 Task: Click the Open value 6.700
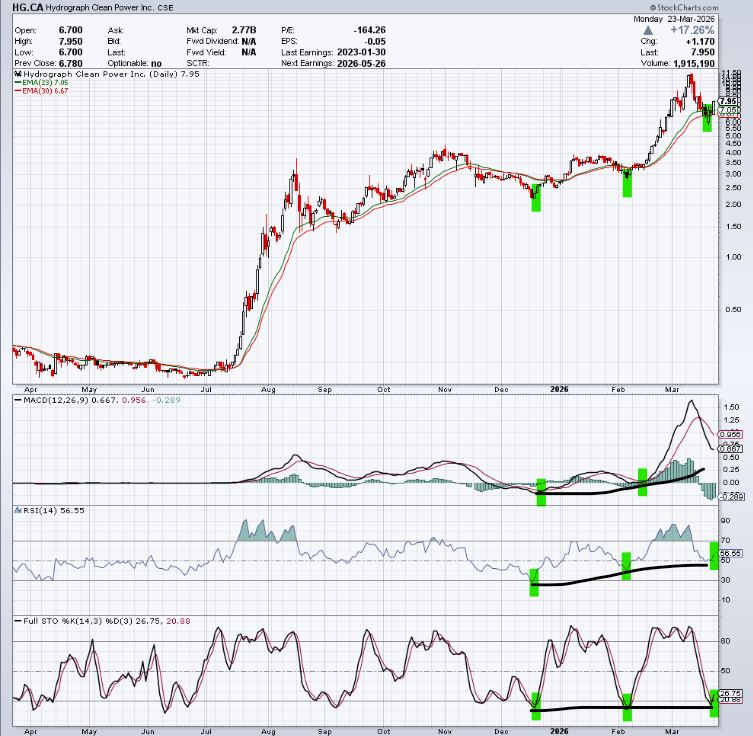[71, 30]
